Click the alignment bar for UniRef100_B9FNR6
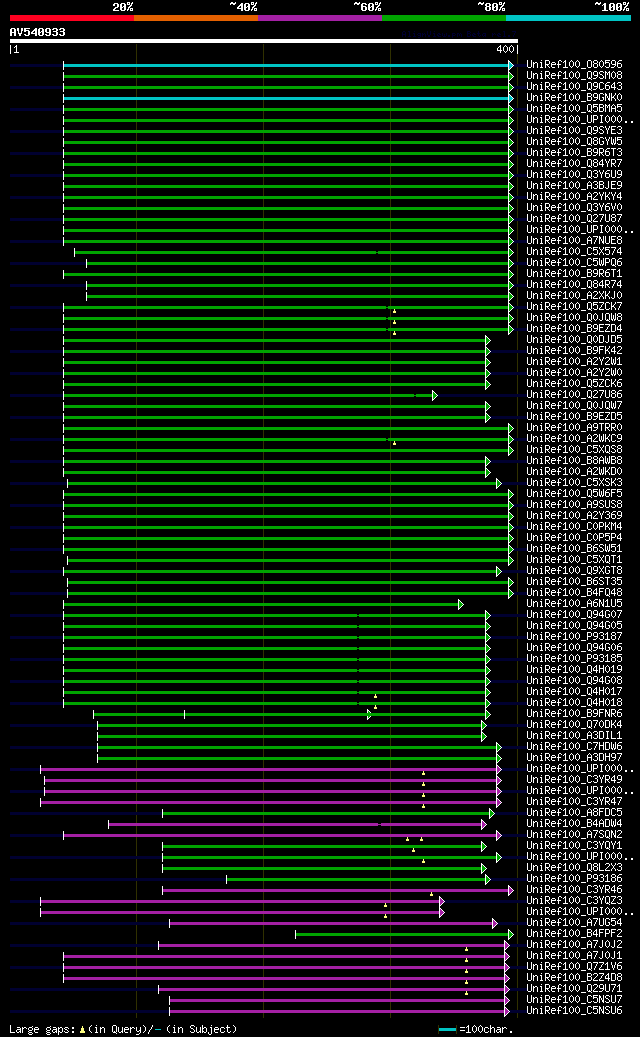Viewport: 640px width, 1037px height. pos(292,714)
